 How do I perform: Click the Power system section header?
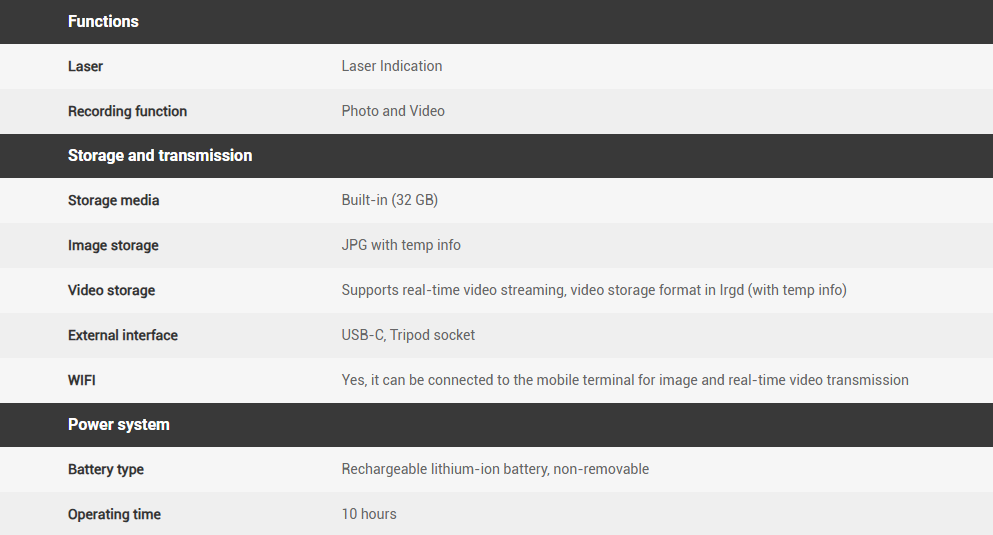[118, 424]
